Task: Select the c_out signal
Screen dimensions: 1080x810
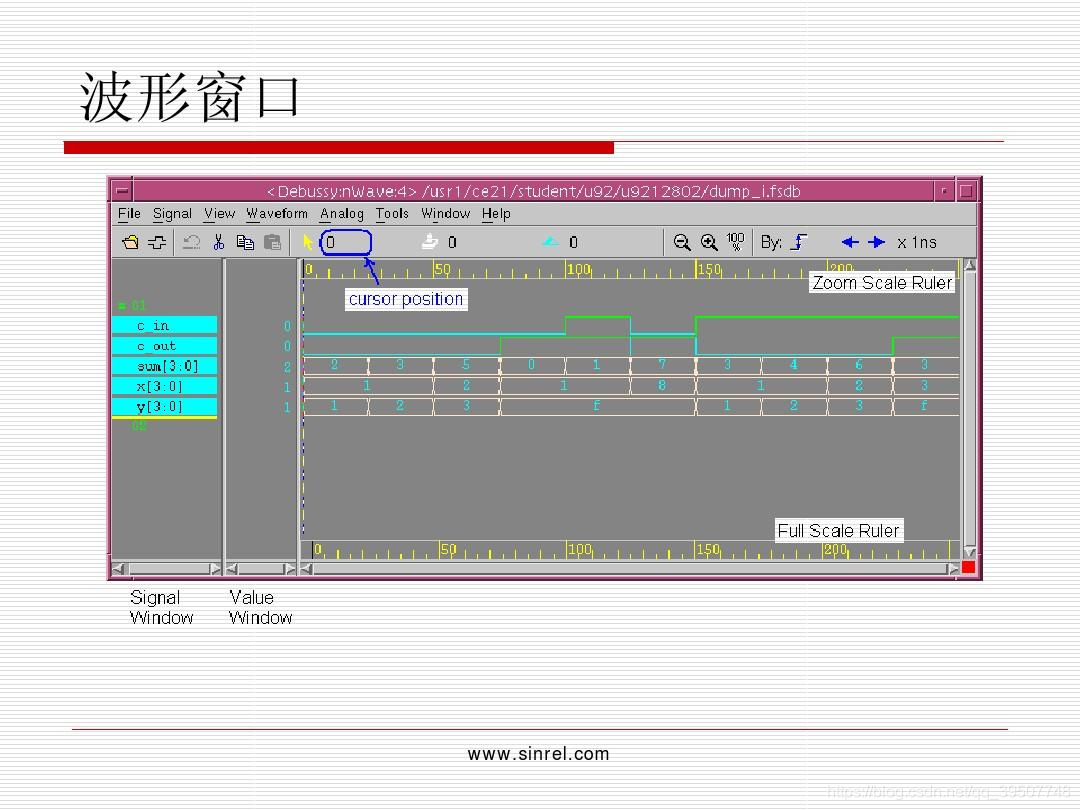Action: pyautogui.click(x=165, y=345)
